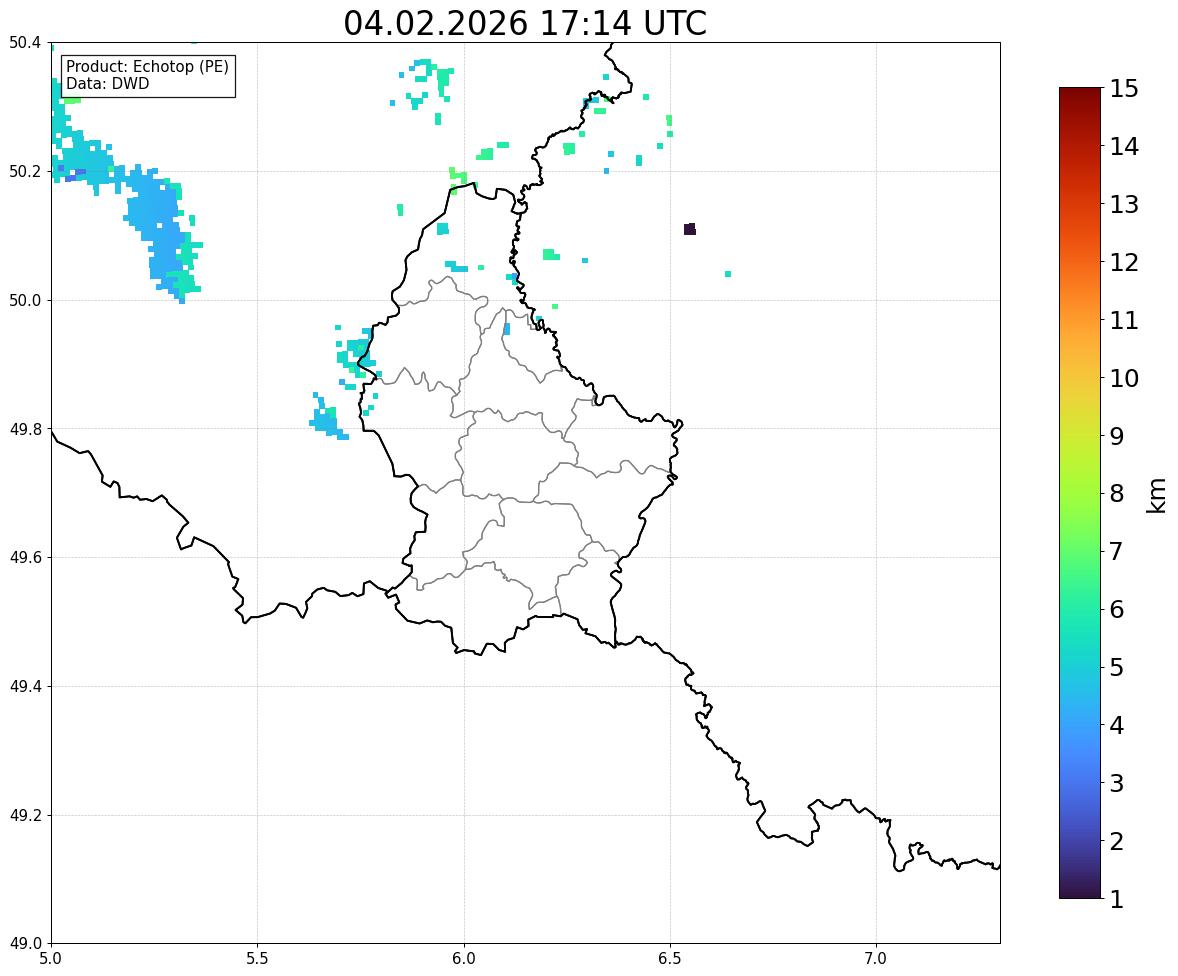Click the plot title '04.02.2026 17:14 UTC'

click(525, 23)
